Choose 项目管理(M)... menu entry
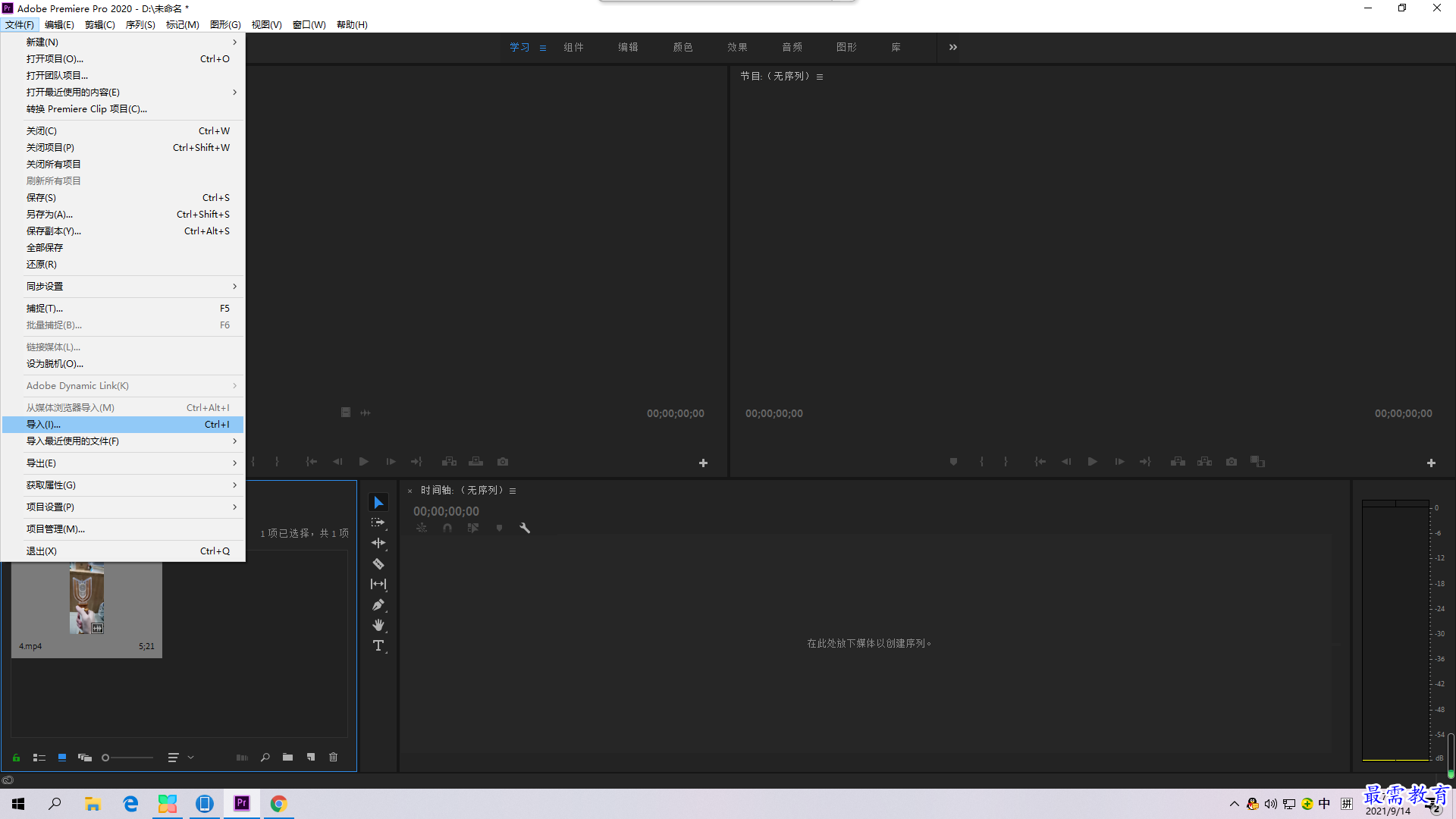 [x=123, y=529]
